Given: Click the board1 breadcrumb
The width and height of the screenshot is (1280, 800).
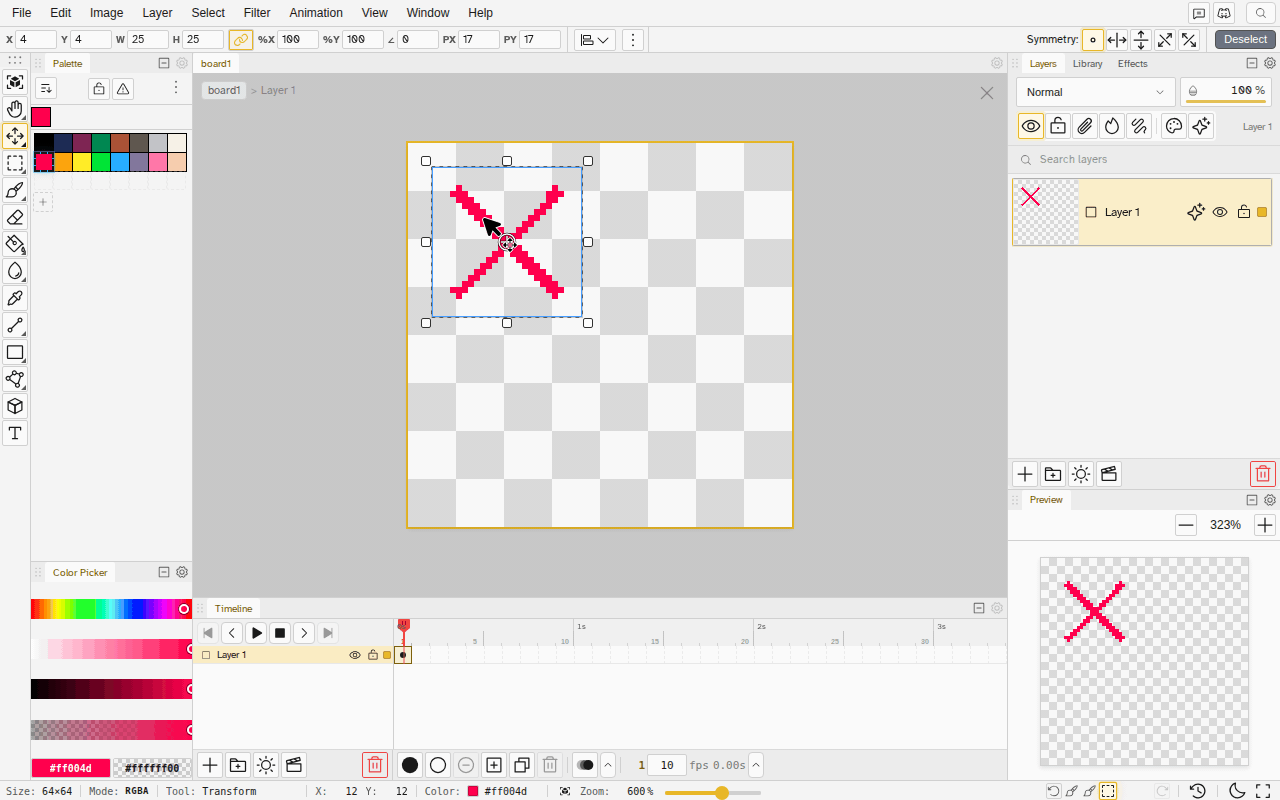Looking at the screenshot, I should point(224,90).
